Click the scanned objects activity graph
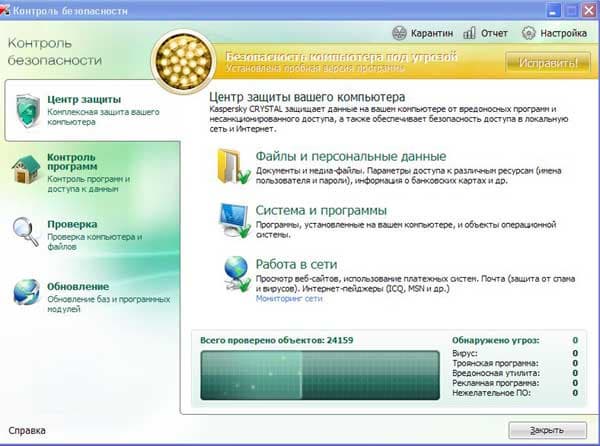600x446 pixels. pos(320,375)
